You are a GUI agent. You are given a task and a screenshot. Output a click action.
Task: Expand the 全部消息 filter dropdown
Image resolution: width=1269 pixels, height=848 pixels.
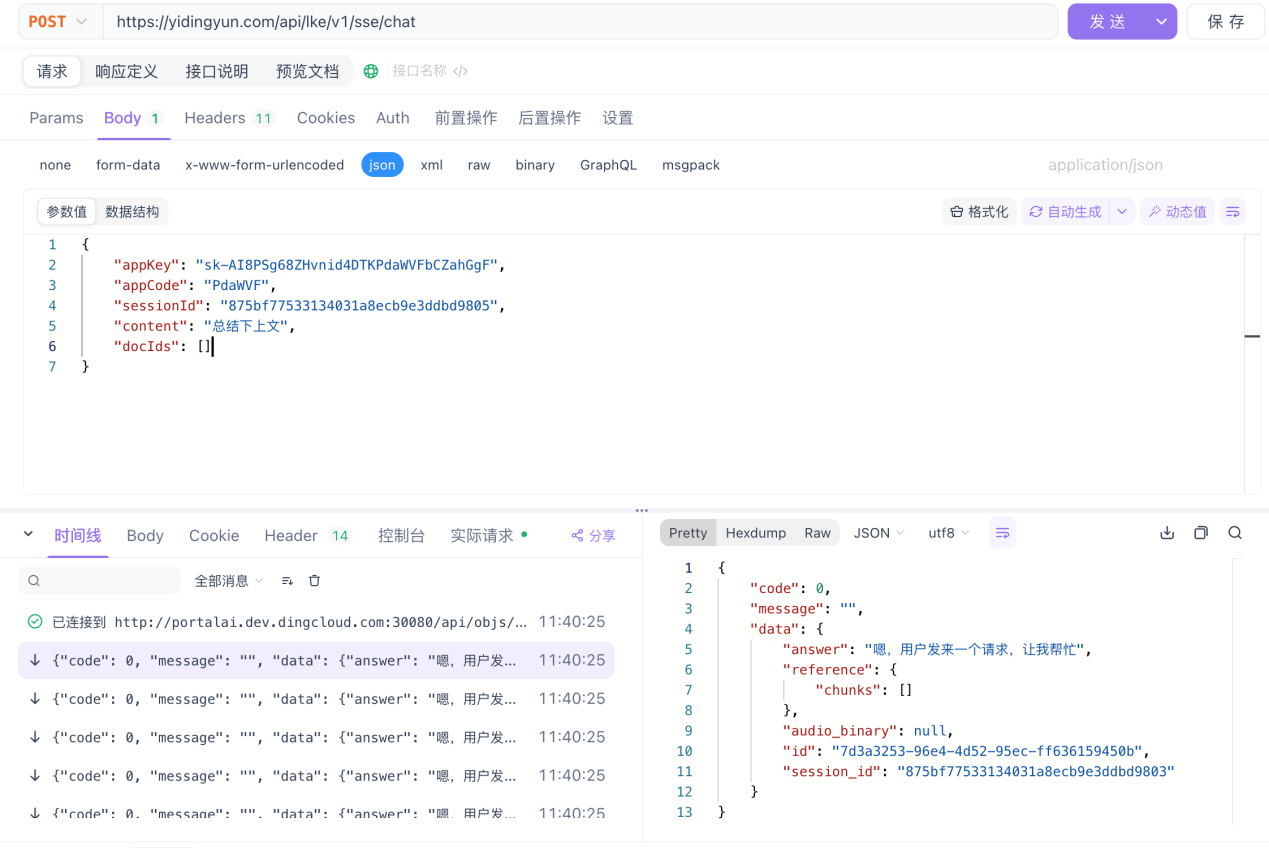(x=229, y=581)
